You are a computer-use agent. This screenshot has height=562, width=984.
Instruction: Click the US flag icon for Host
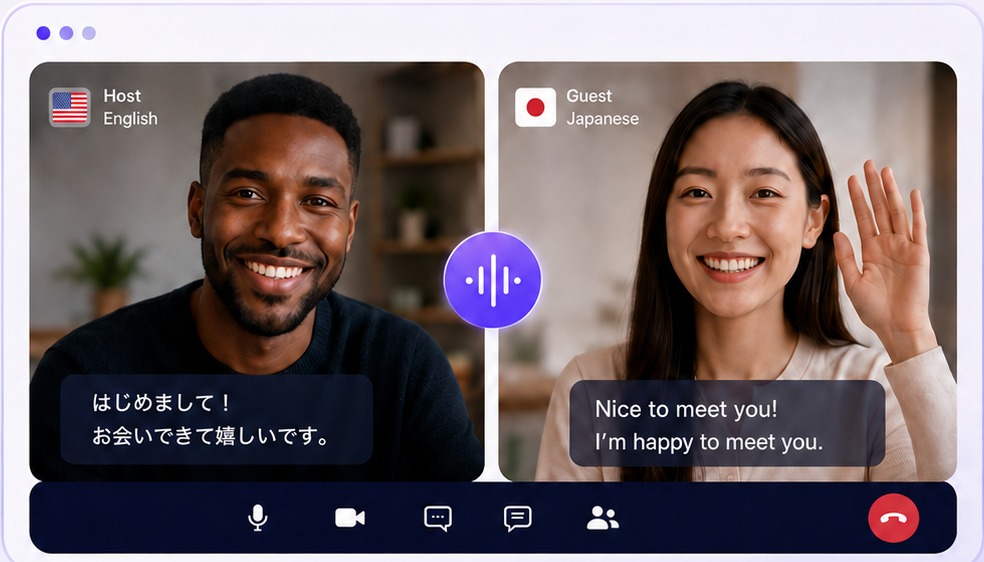coord(70,107)
